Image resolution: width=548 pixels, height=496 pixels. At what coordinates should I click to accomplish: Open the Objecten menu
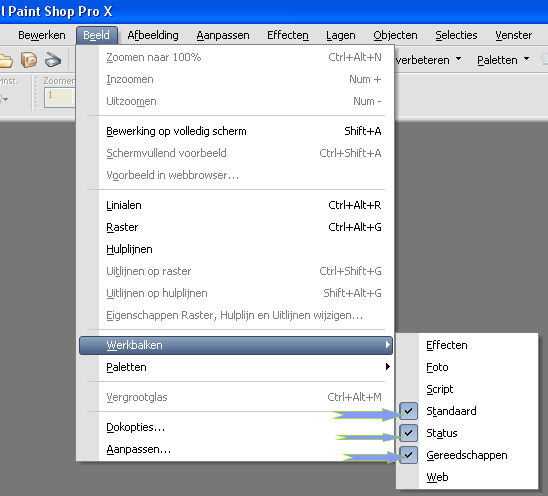pos(395,35)
